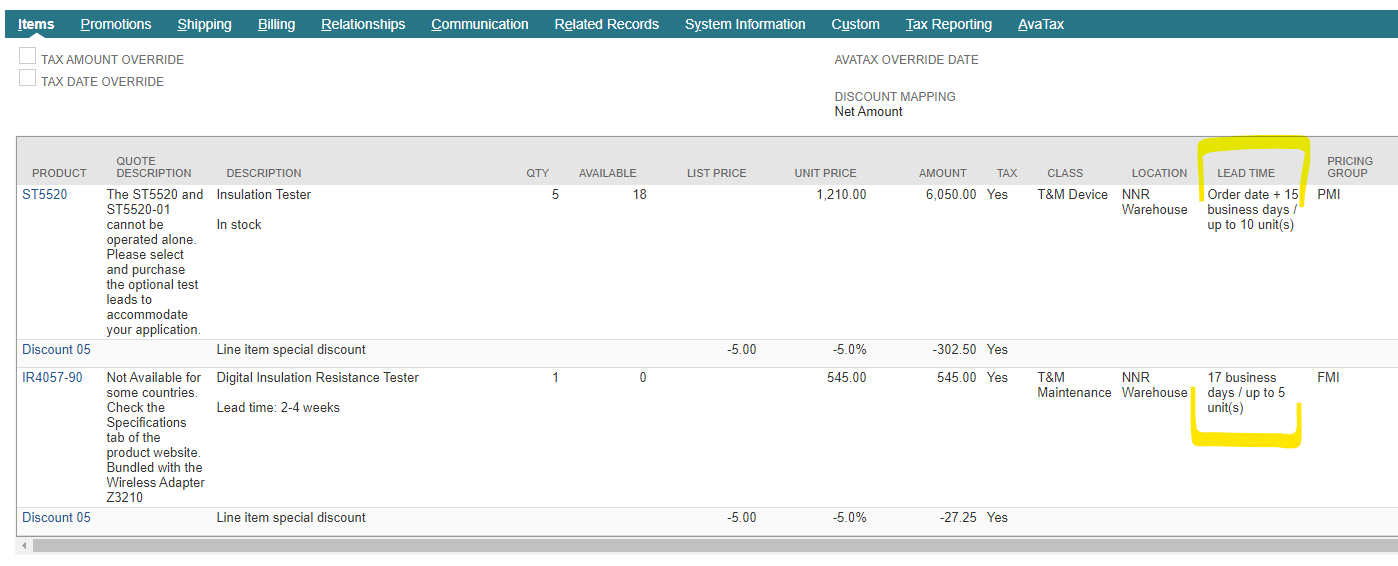Select the Insulation Tester description cell
Viewport: 1398px width, 566px height.
(264, 195)
